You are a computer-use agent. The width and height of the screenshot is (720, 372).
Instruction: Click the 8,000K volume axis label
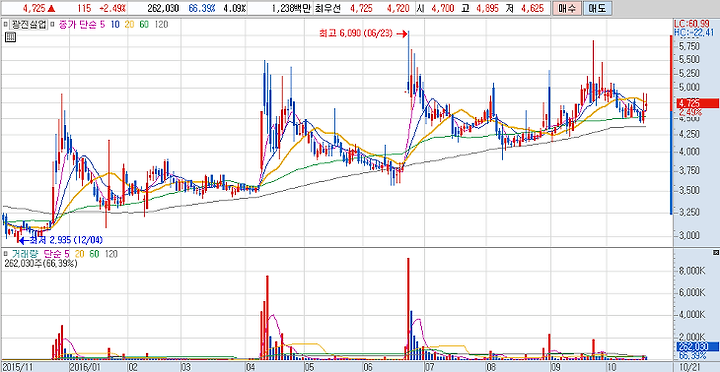[692, 271]
